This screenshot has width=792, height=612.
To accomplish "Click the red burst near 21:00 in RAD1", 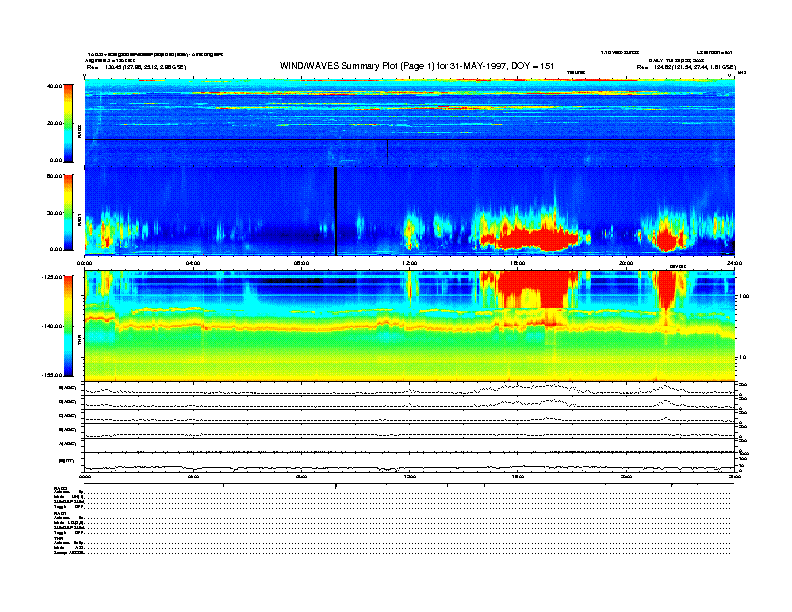I will 667,240.
